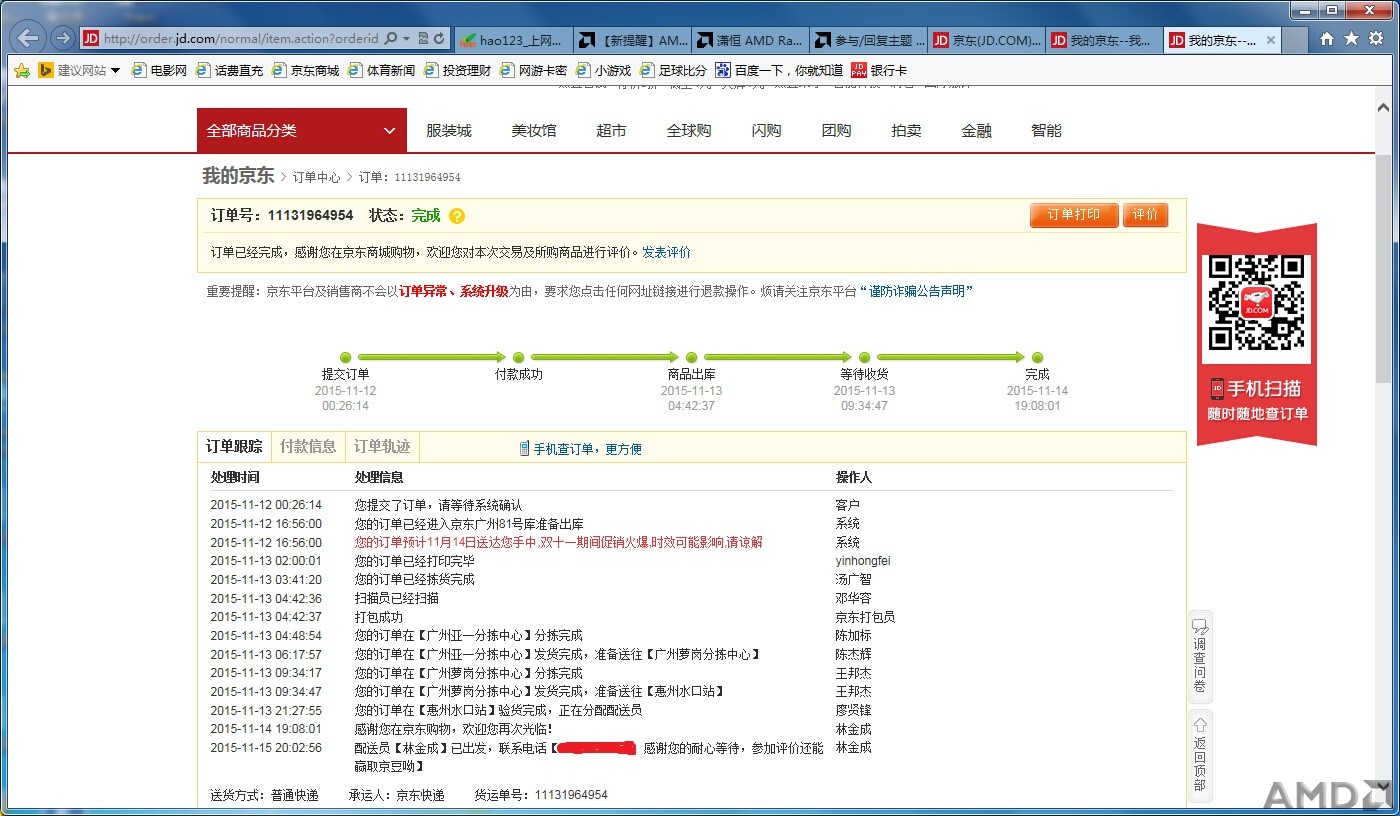Click the 订单打印 button
Viewport: 1400px width, 816px height.
1074,215
